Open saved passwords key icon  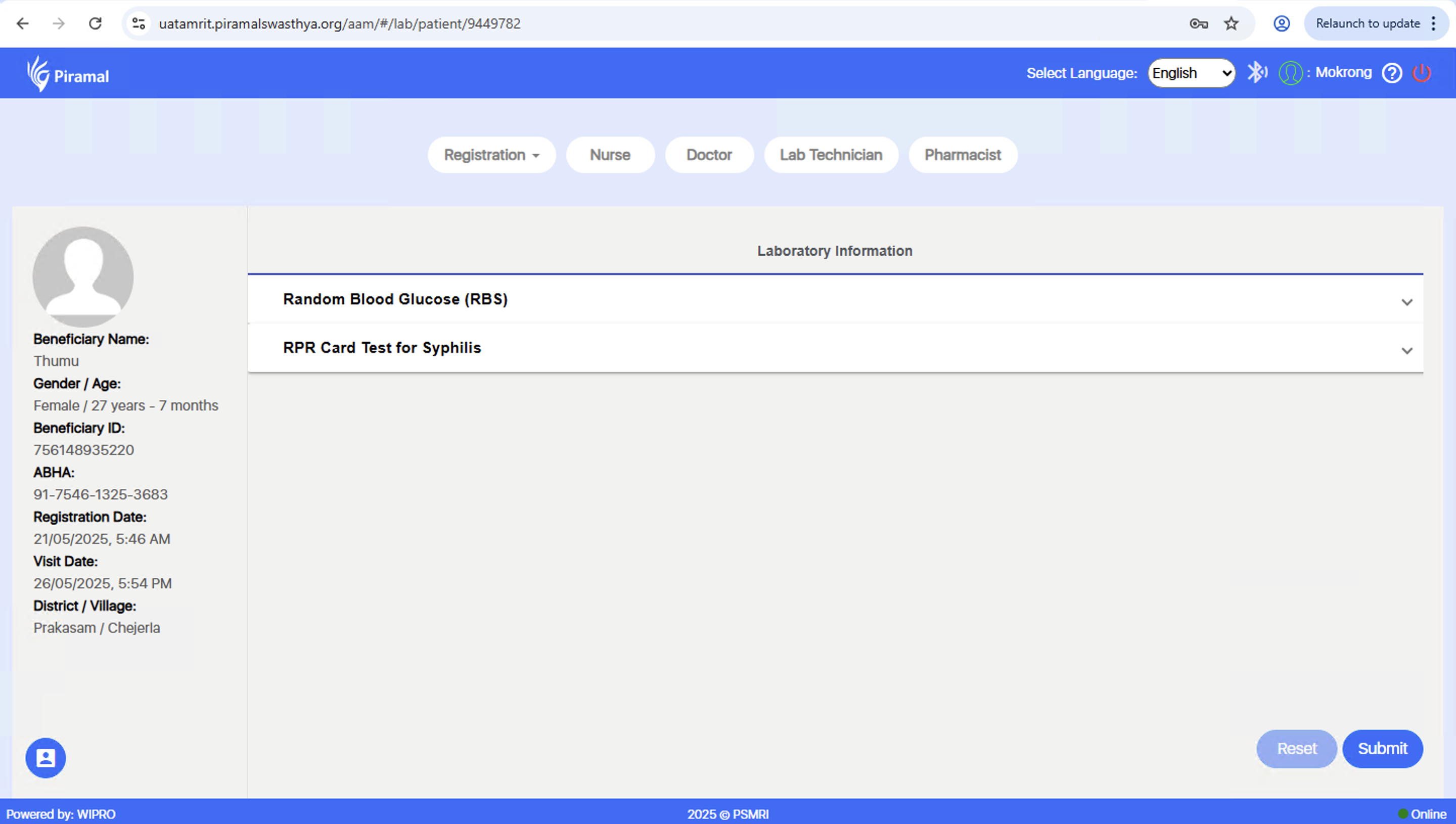coord(1199,24)
